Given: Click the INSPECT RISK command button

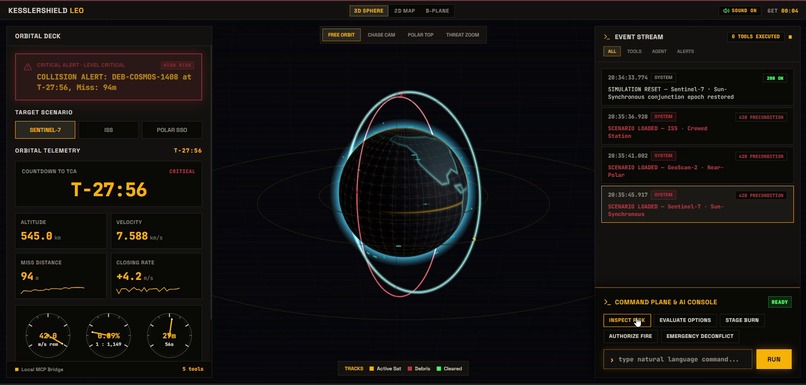Looking at the screenshot, I should tap(627, 320).
